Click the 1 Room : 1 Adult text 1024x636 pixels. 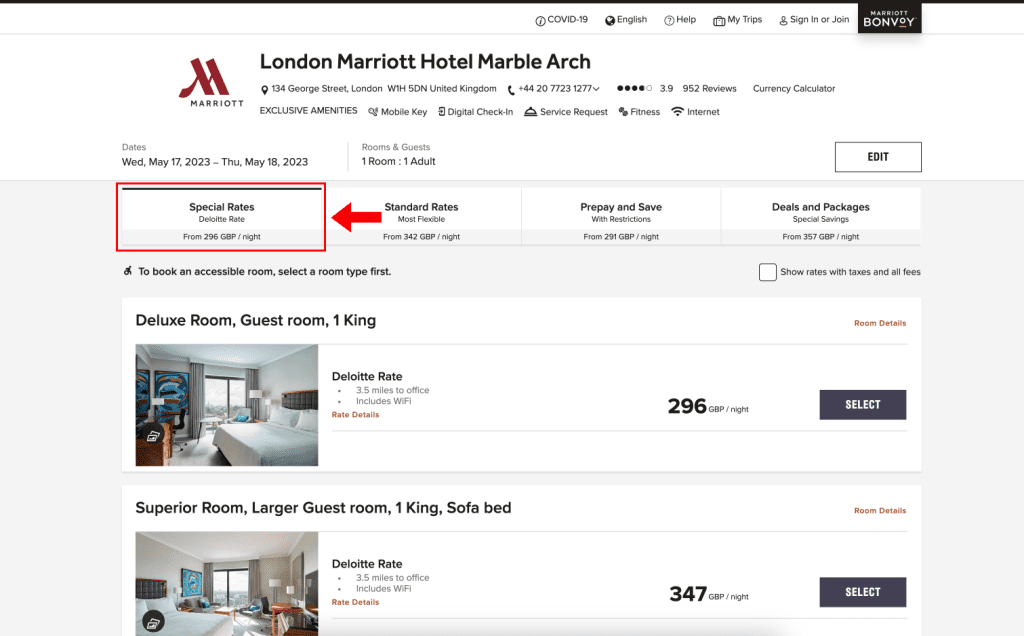point(398,161)
